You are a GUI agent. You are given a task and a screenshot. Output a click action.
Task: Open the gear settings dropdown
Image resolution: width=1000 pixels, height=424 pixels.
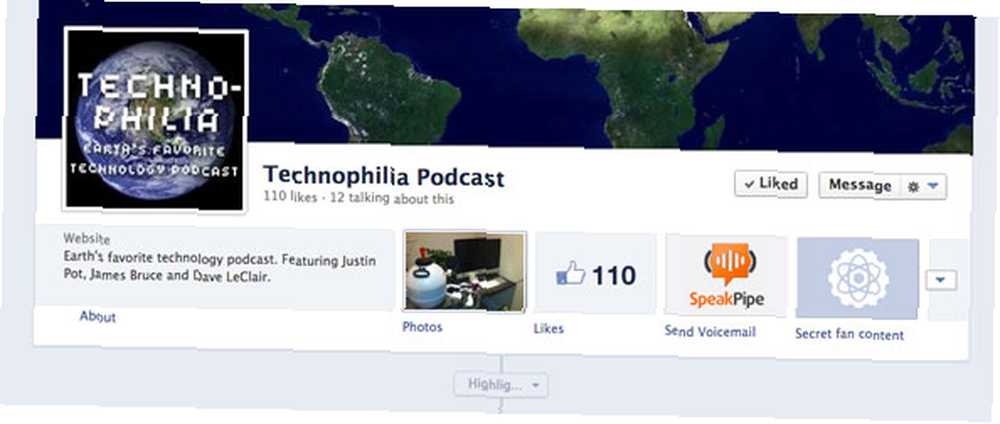pos(923,187)
